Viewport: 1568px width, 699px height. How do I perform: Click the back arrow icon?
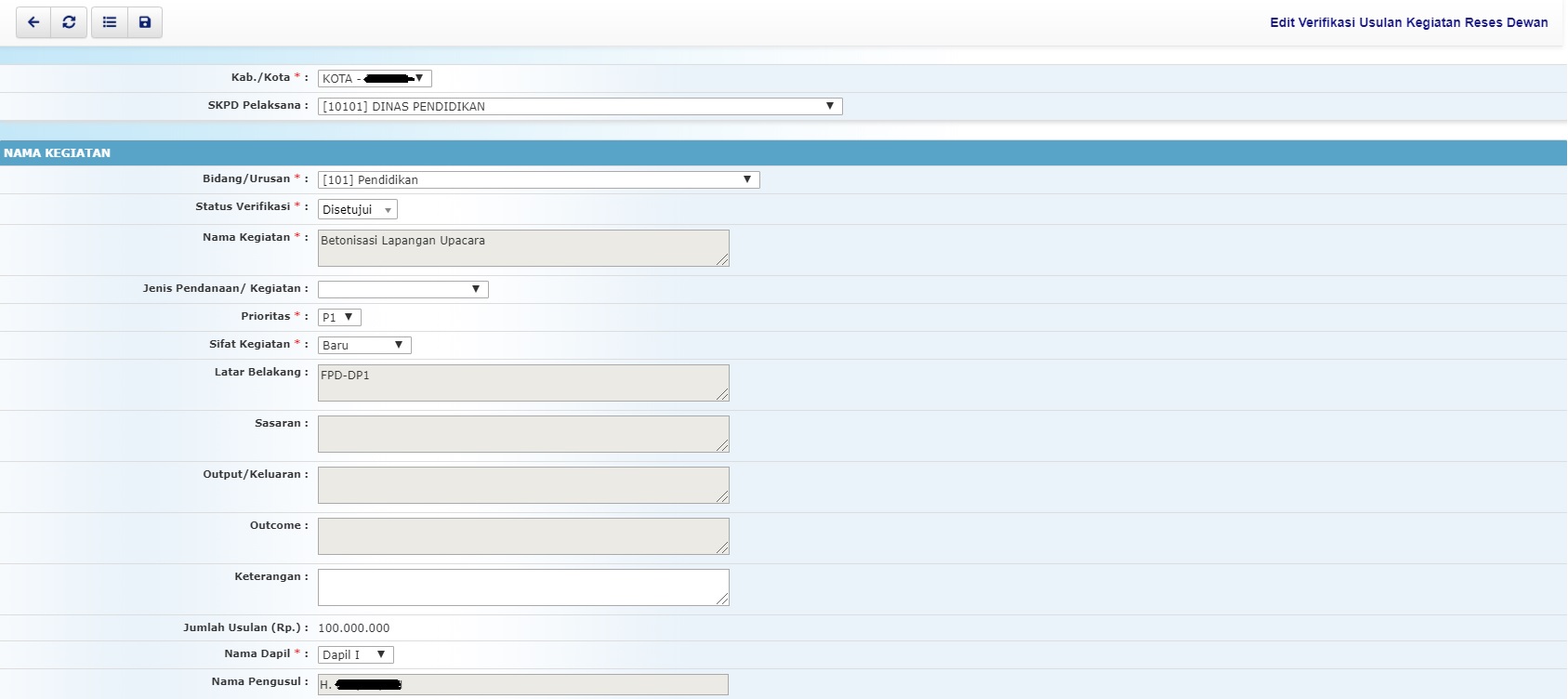click(x=33, y=22)
